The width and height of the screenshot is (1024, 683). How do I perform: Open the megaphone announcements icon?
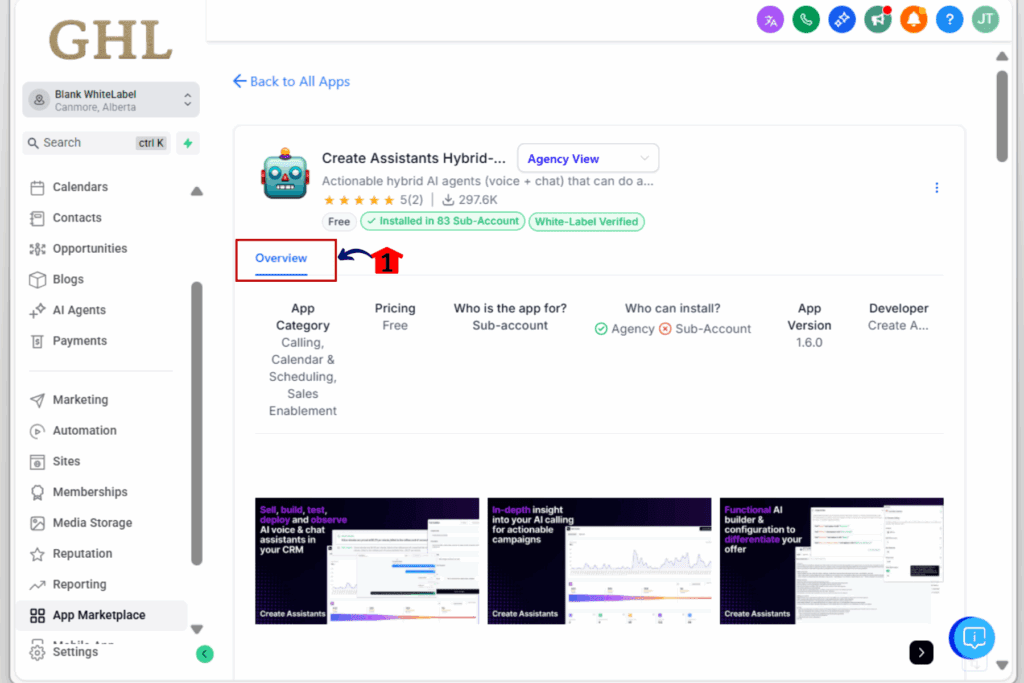click(x=877, y=19)
